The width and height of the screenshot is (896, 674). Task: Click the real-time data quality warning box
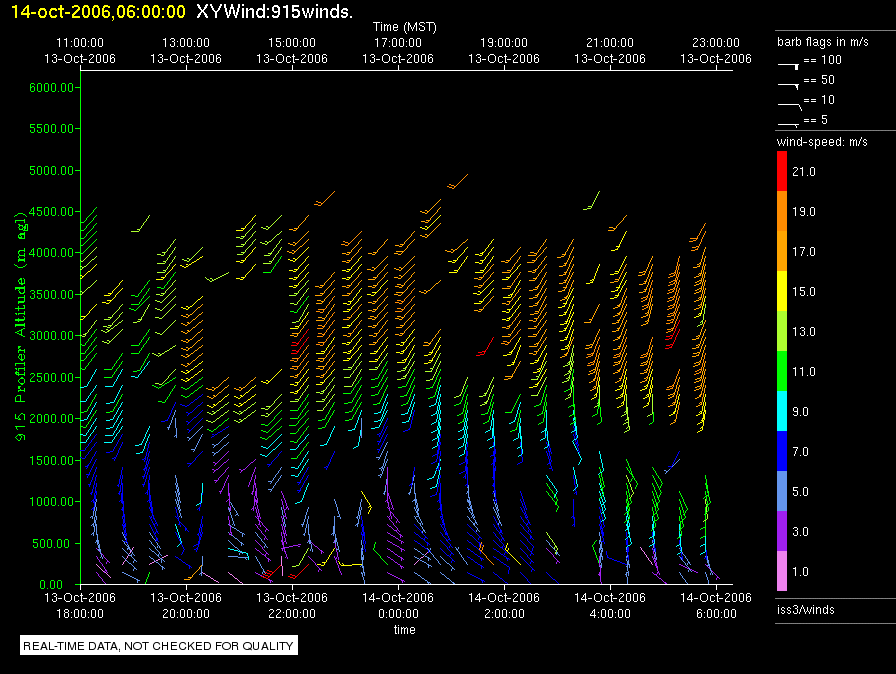[x=159, y=646]
